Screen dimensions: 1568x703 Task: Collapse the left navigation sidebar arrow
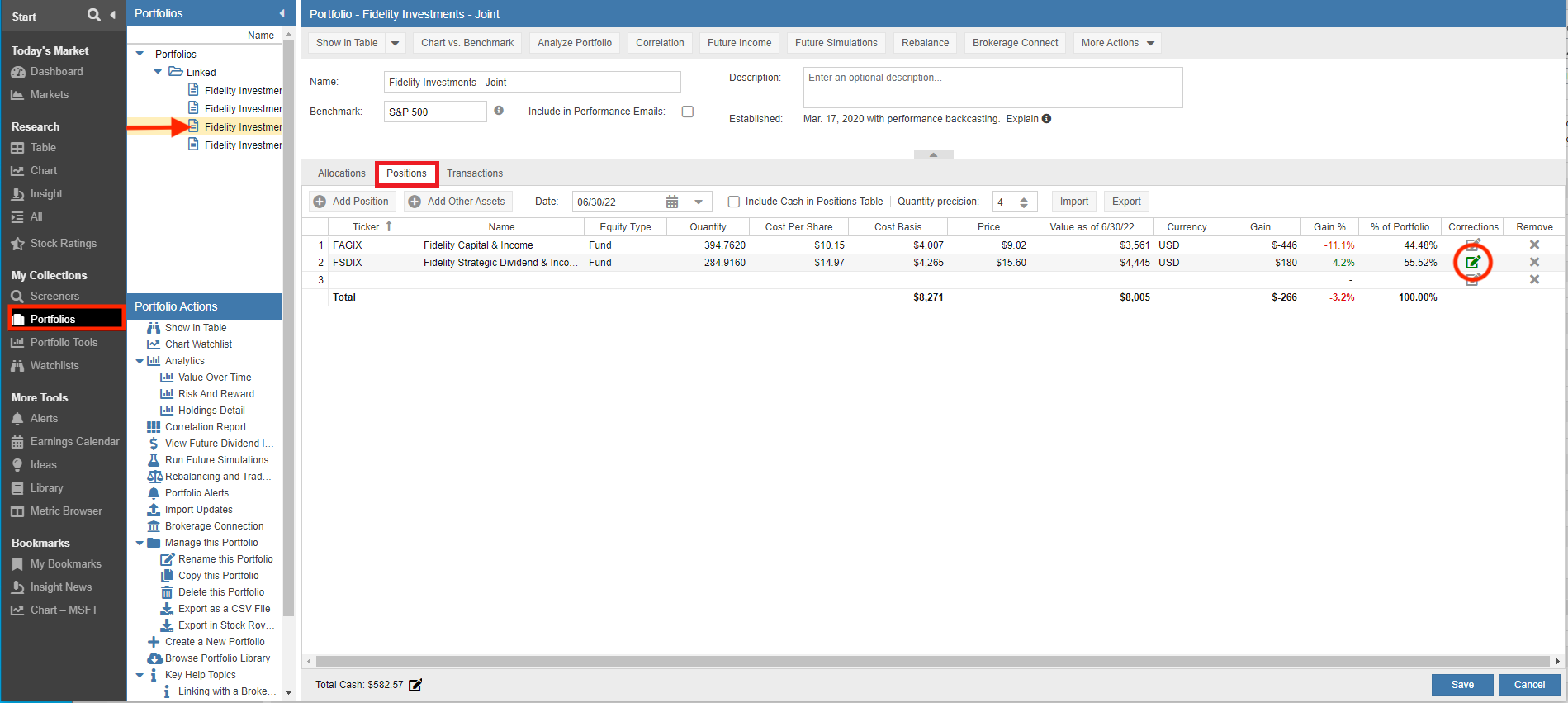[113, 15]
